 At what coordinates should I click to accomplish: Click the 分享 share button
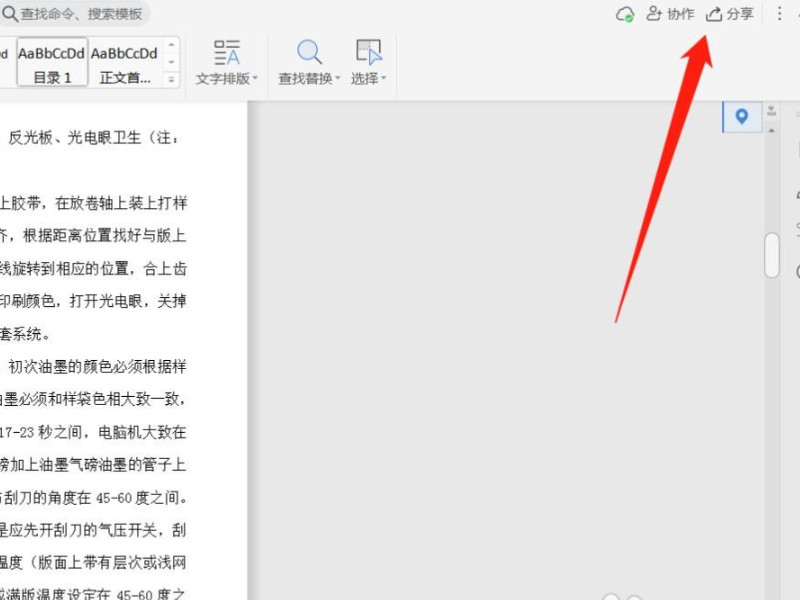click(x=730, y=14)
